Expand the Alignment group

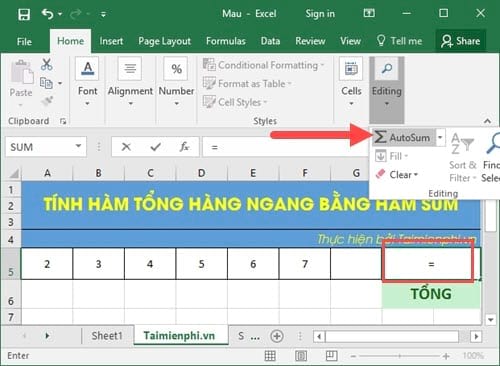coord(130,82)
